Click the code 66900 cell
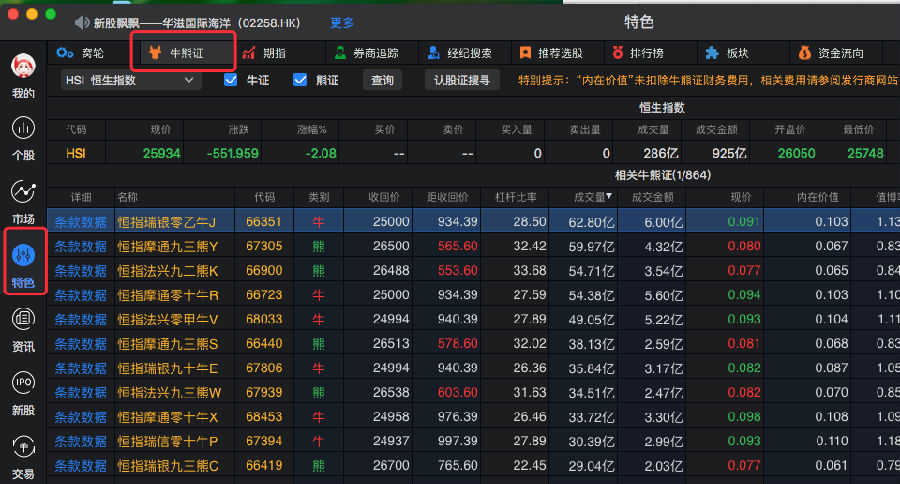 [264, 270]
